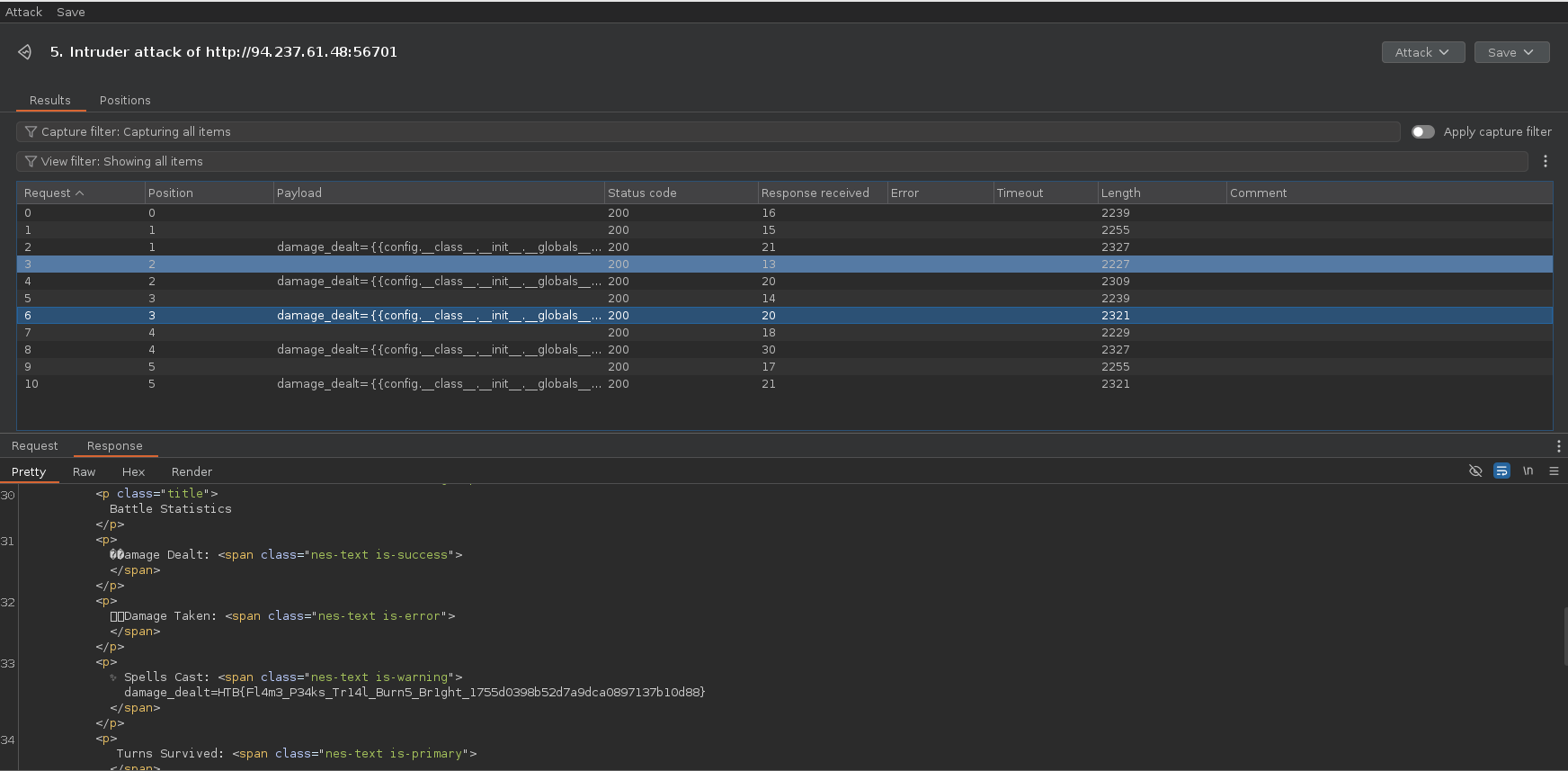
Task: Select request row 9 in results table
Action: tap(785, 367)
